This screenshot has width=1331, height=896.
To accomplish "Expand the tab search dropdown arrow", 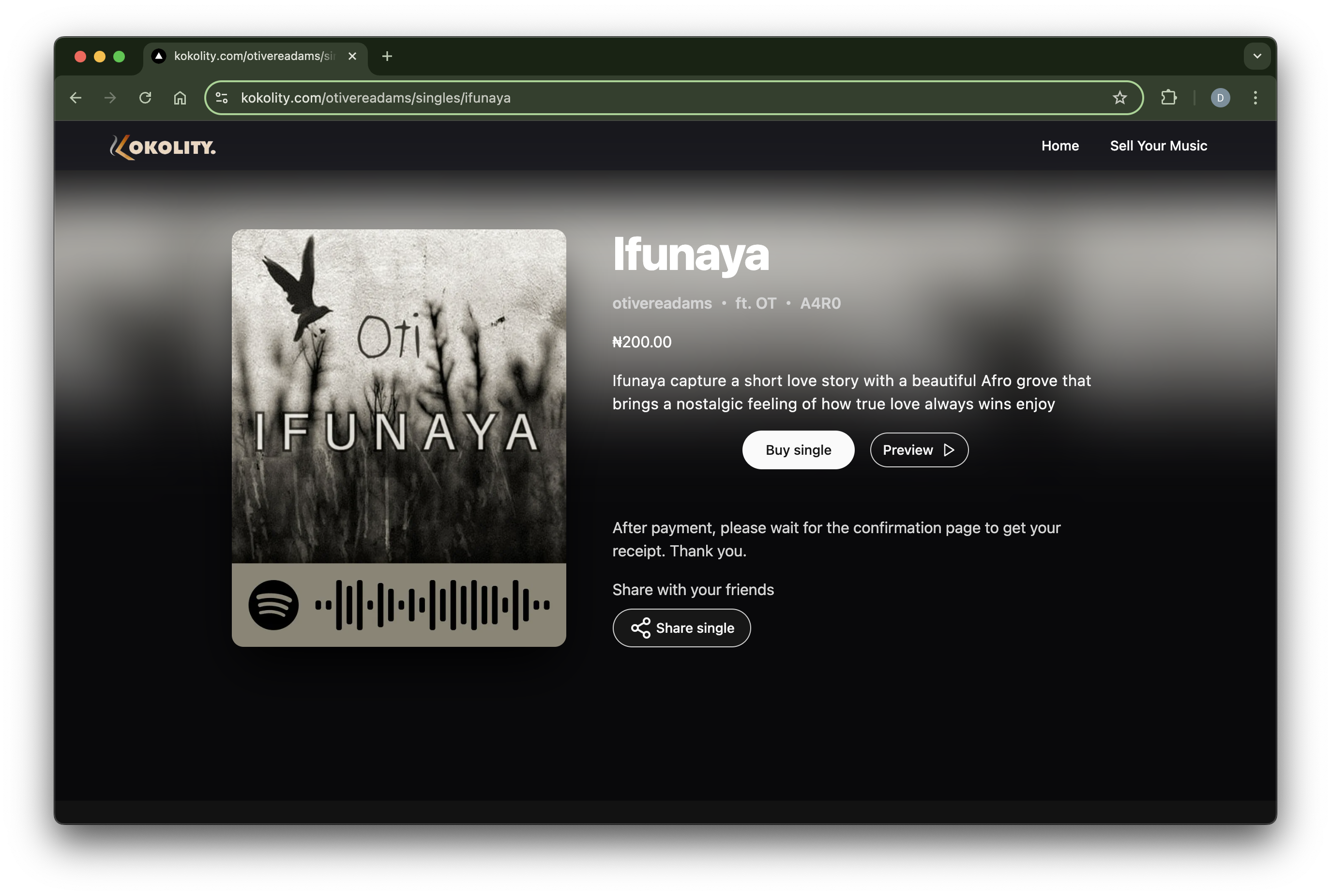I will pyautogui.click(x=1257, y=56).
